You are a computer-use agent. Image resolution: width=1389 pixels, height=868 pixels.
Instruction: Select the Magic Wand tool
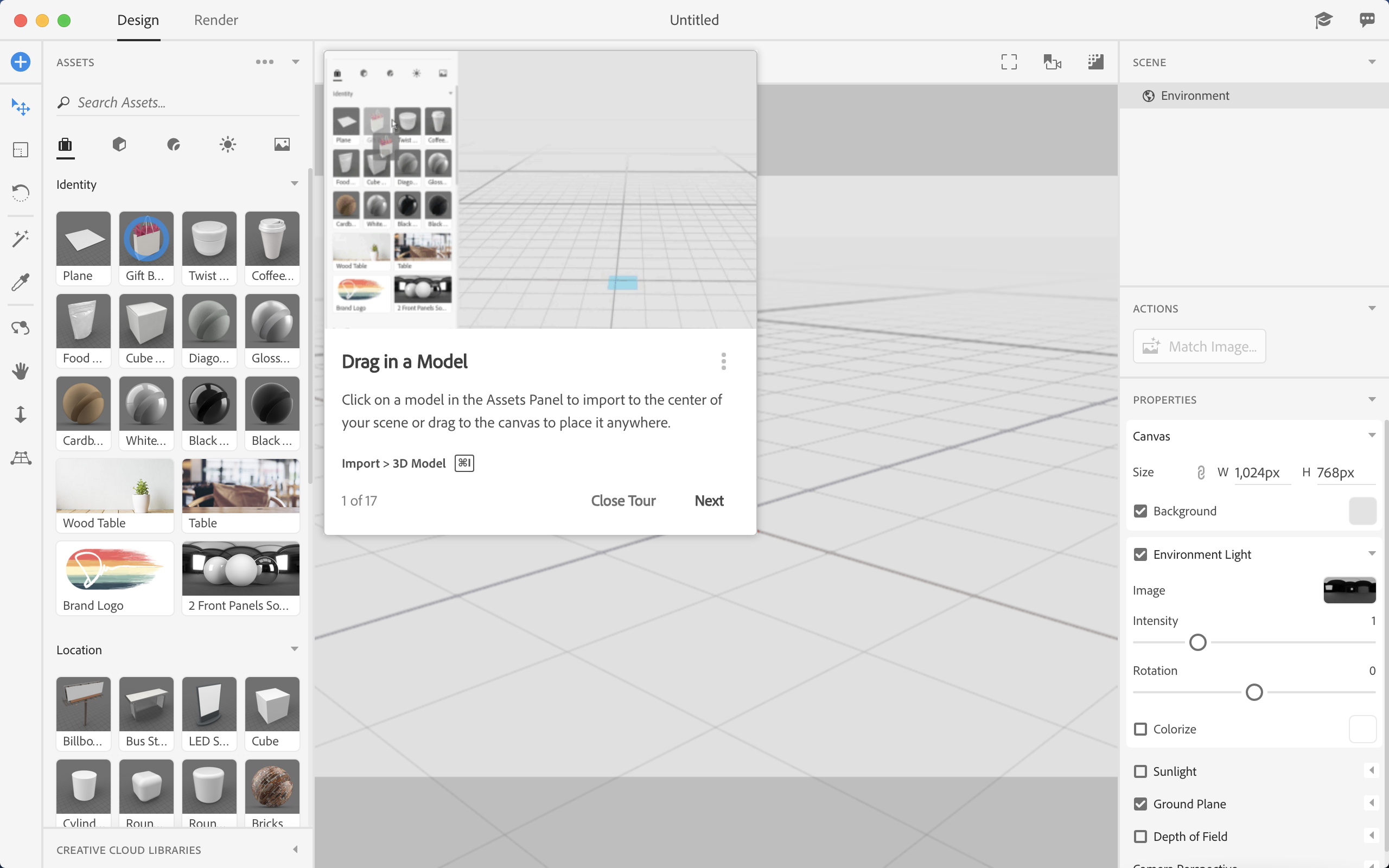click(x=21, y=238)
